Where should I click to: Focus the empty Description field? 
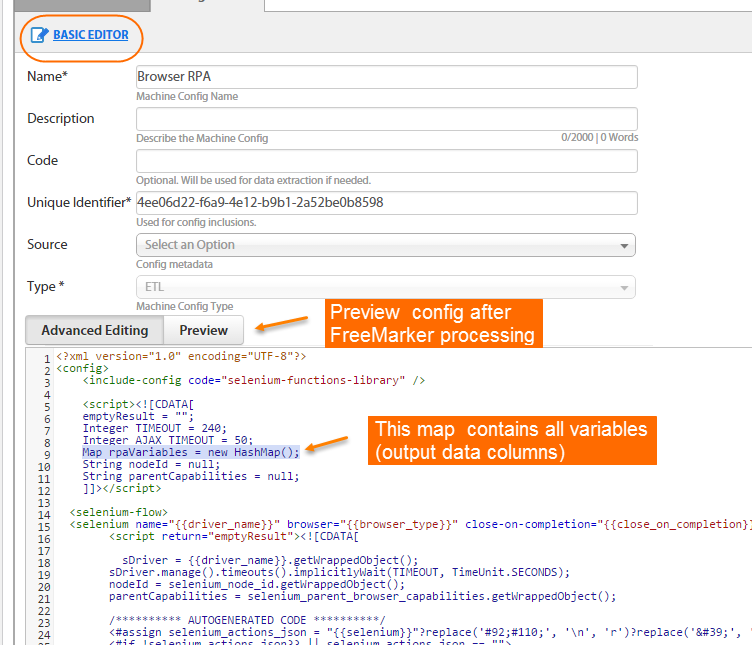[x=387, y=119]
